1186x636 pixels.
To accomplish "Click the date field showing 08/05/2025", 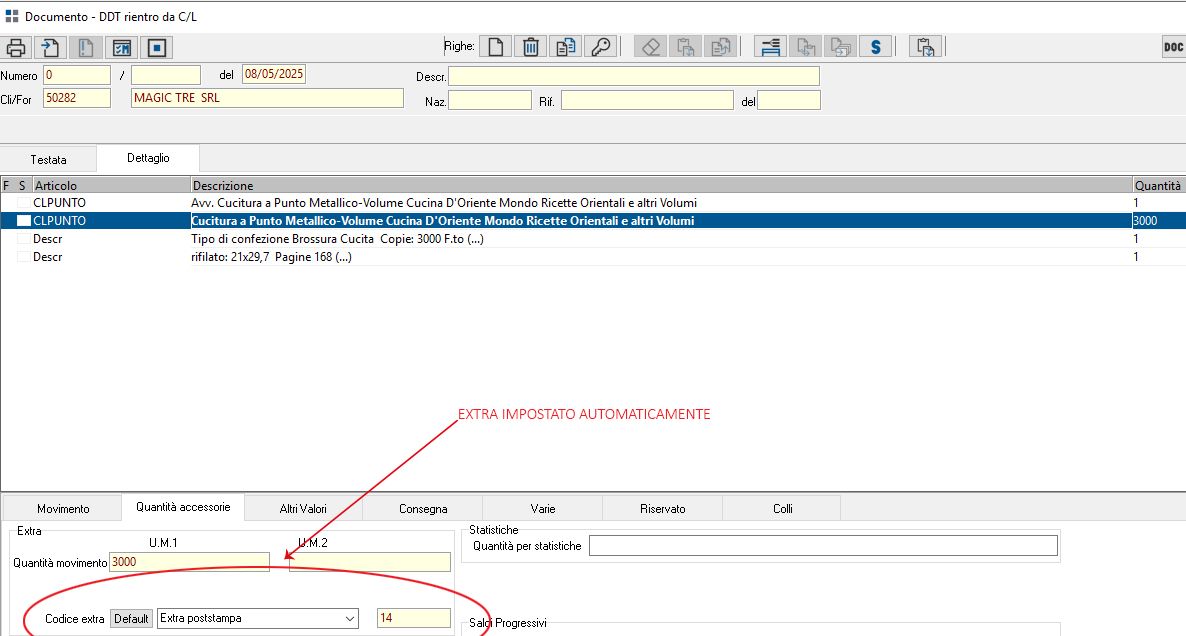I will coord(274,74).
